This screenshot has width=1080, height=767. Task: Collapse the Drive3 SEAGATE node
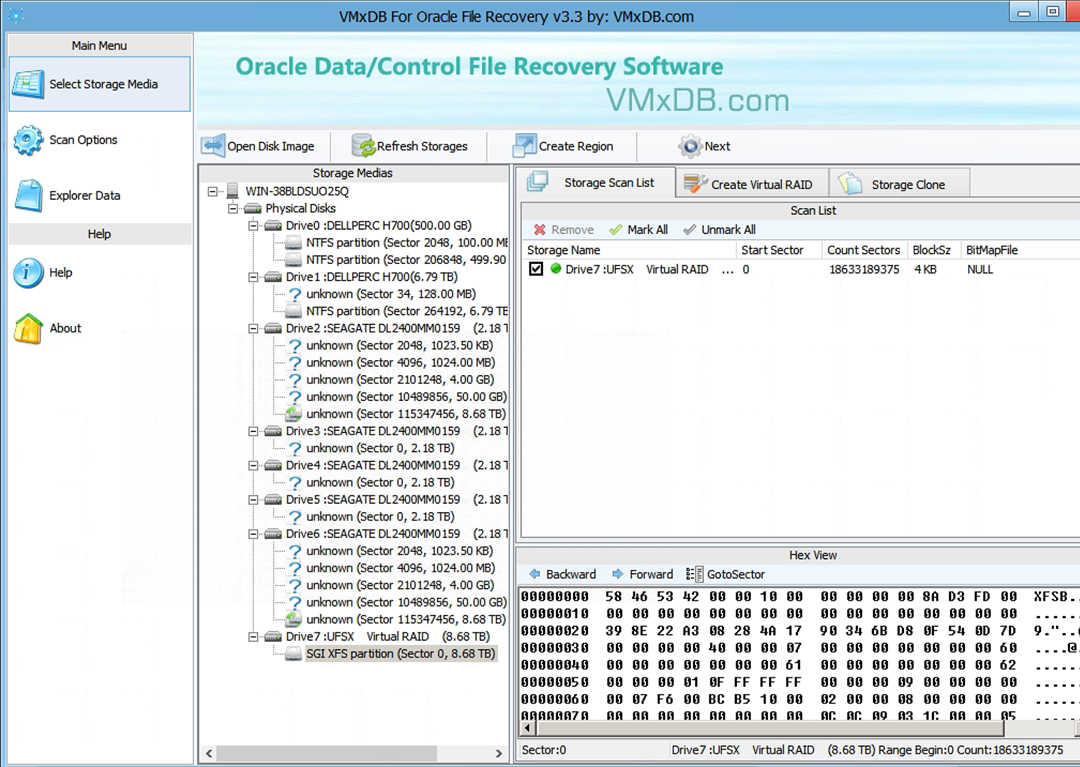pos(253,431)
